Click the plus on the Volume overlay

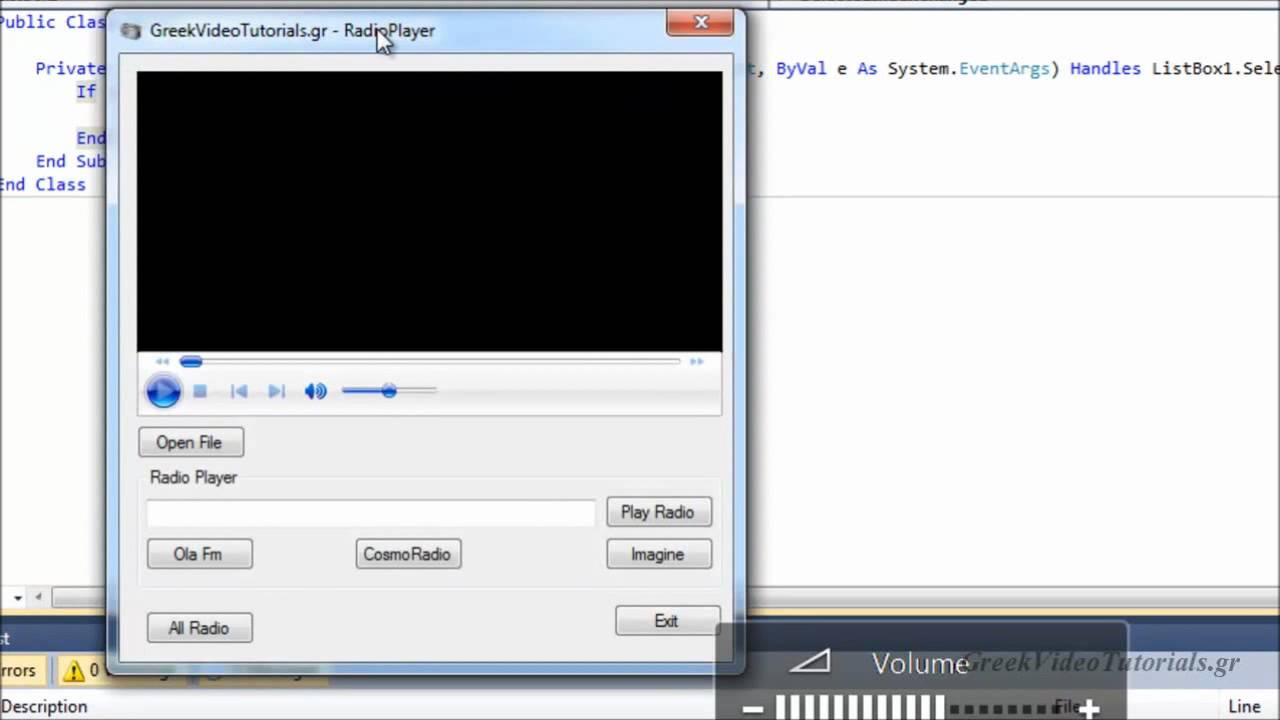tap(1089, 709)
